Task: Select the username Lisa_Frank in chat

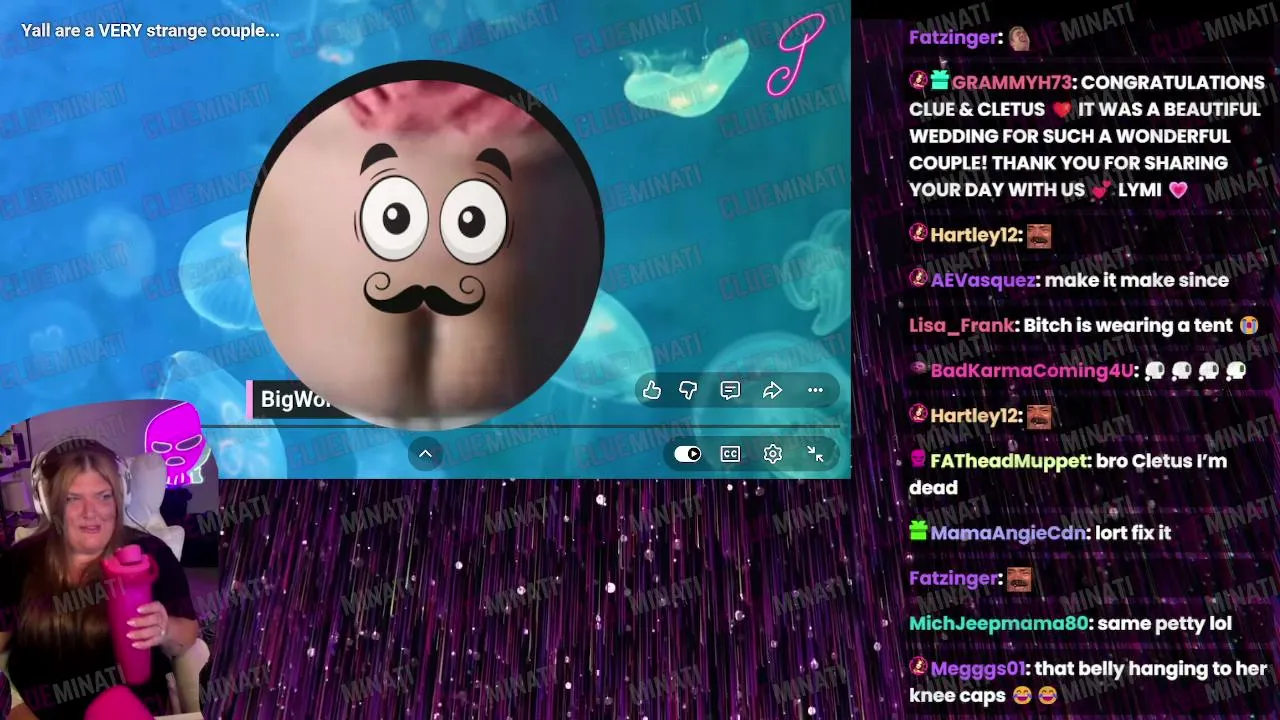Action: click(x=963, y=325)
